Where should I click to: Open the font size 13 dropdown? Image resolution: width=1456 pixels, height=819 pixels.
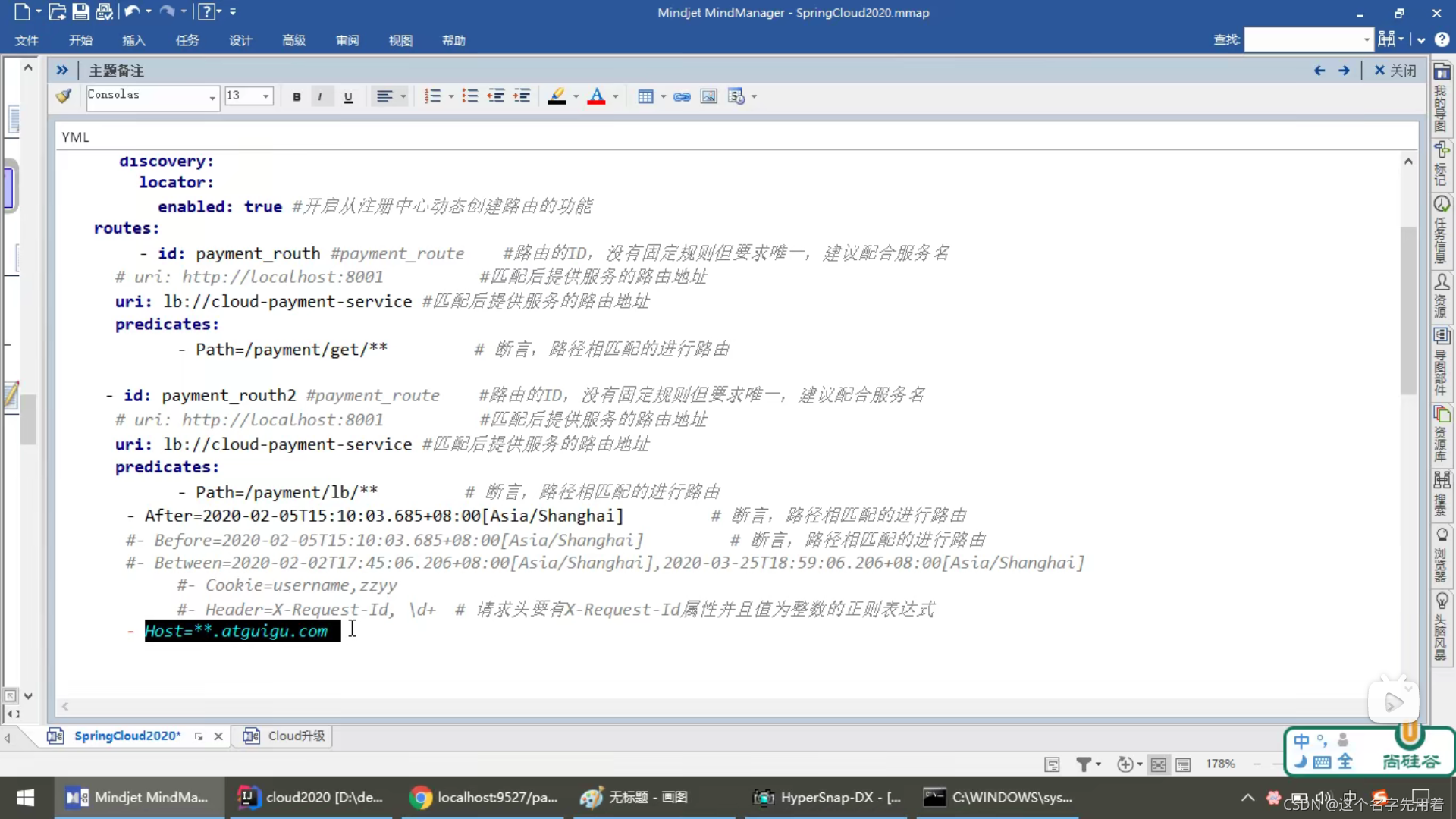pos(265,96)
